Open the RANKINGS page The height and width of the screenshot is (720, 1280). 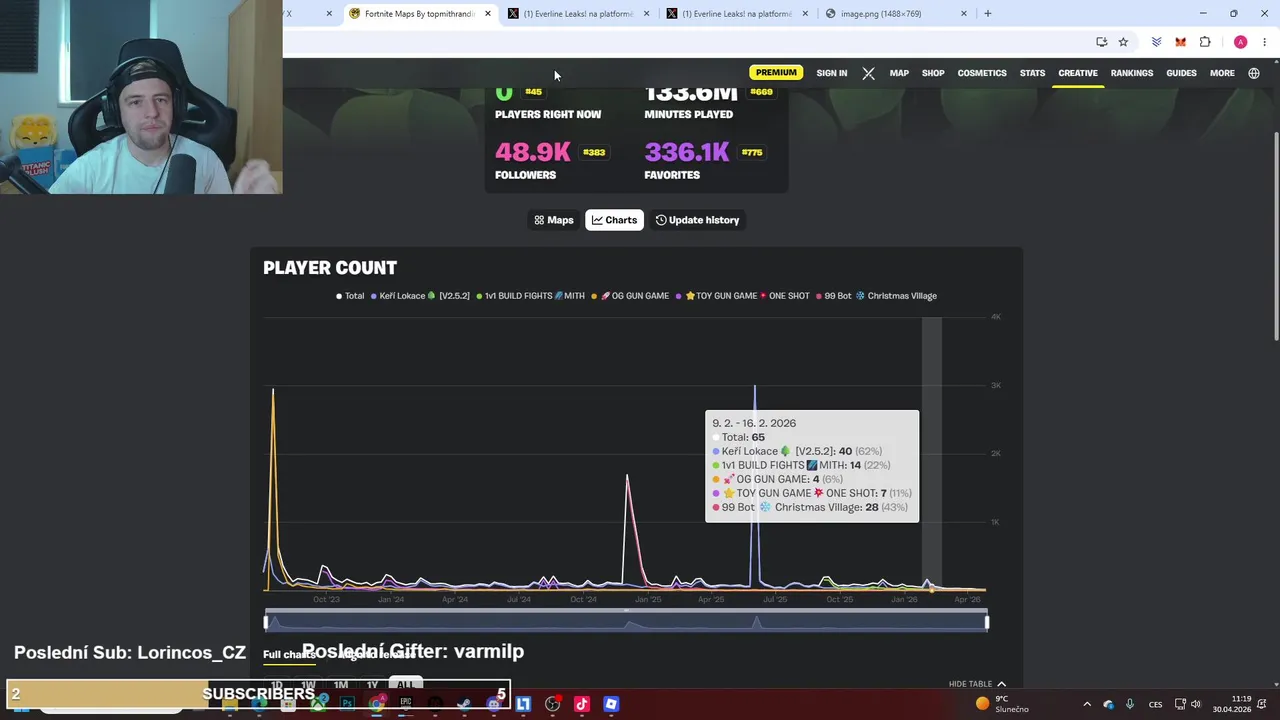point(1132,73)
